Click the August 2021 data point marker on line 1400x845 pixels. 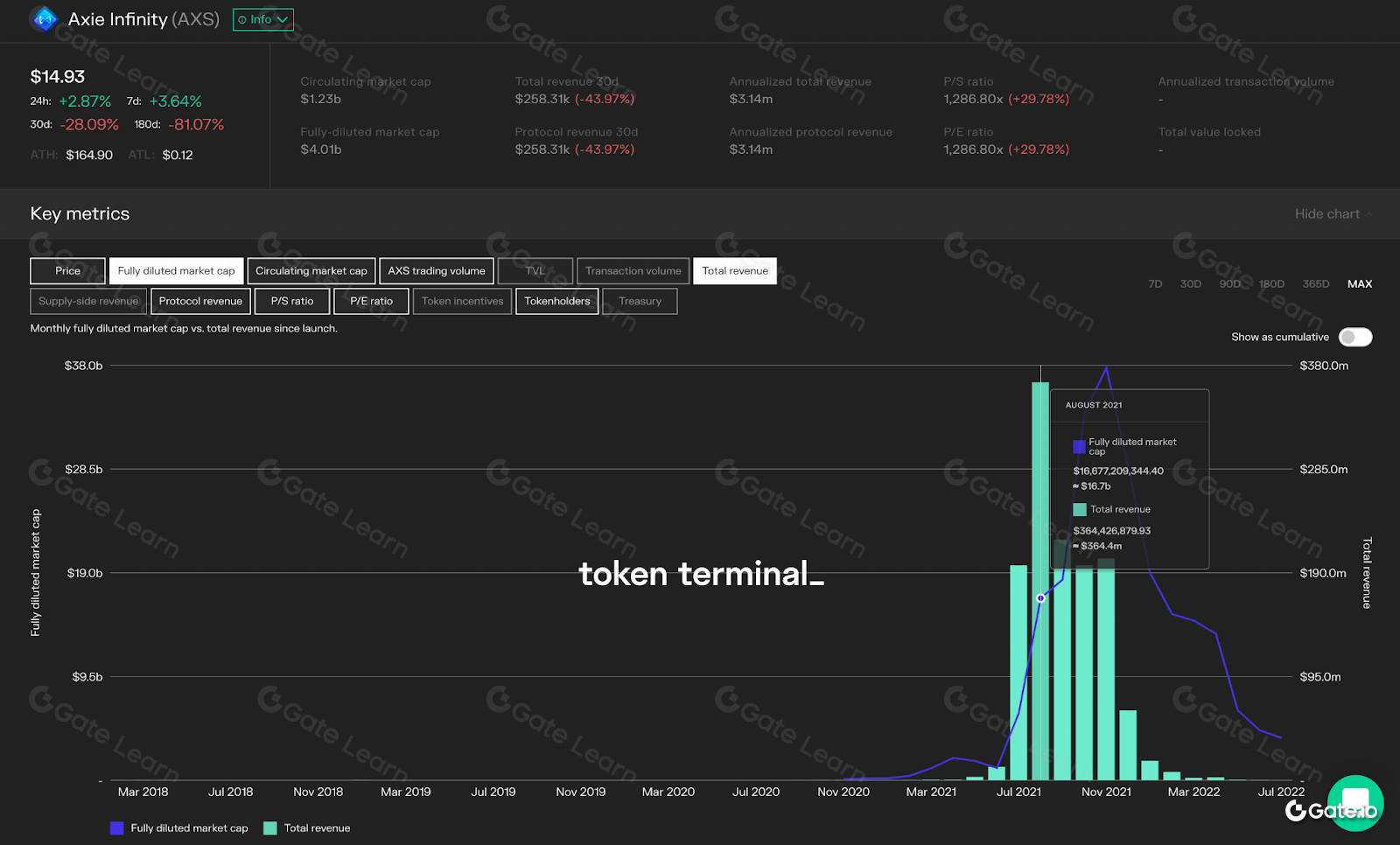1040,598
